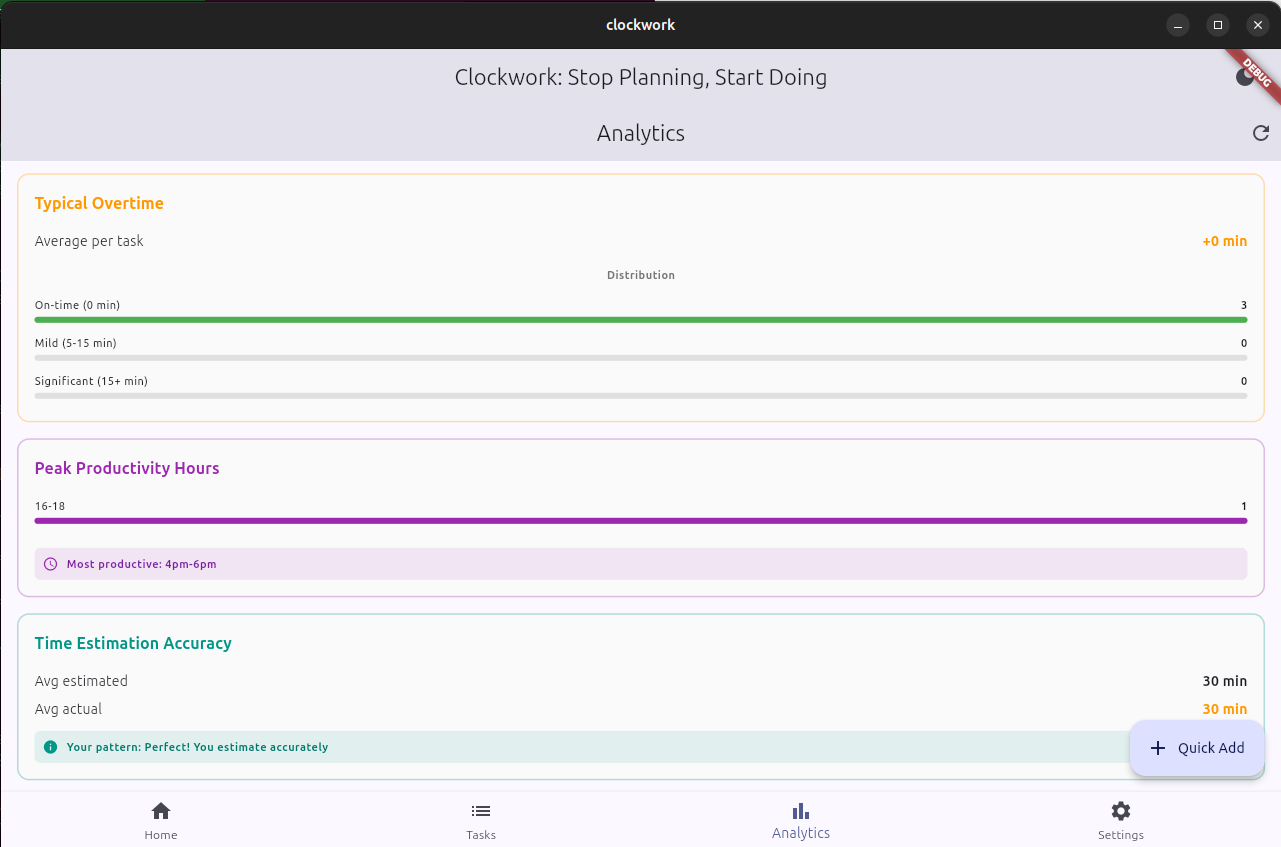
Task: Click the On-time count value 3
Action: (1243, 305)
